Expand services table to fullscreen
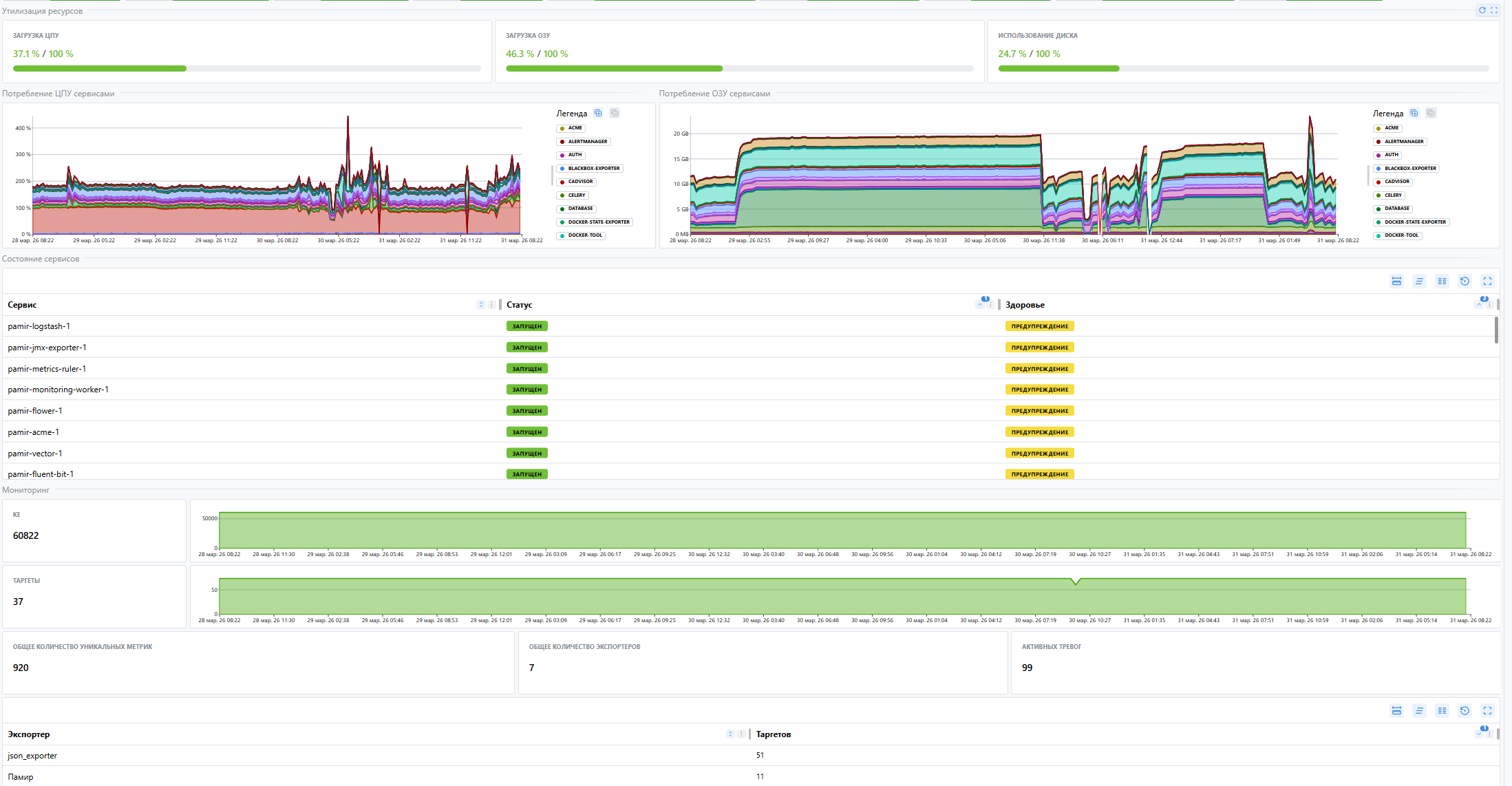 pos(1487,281)
